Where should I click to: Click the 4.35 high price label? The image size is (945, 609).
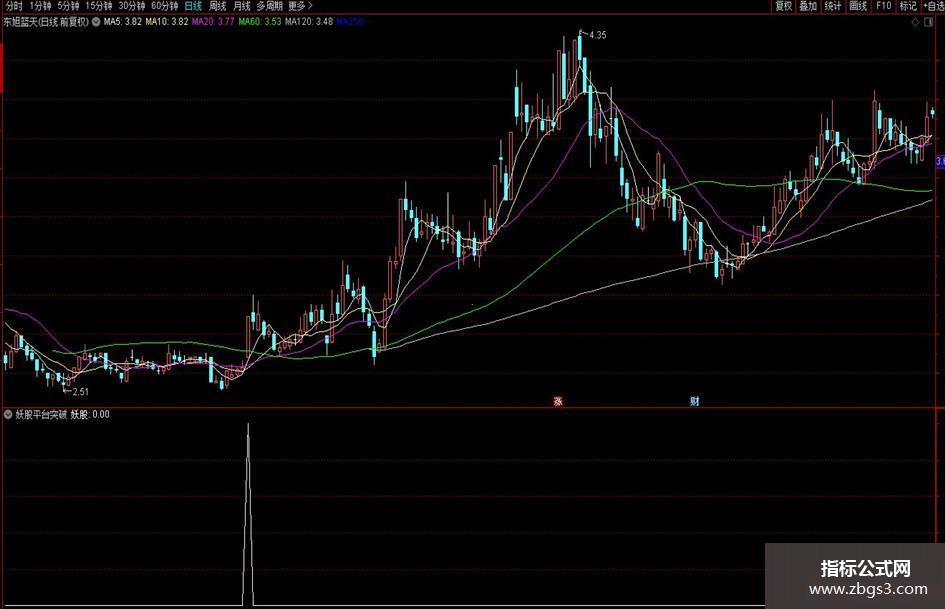pyautogui.click(x=597, y=35)
